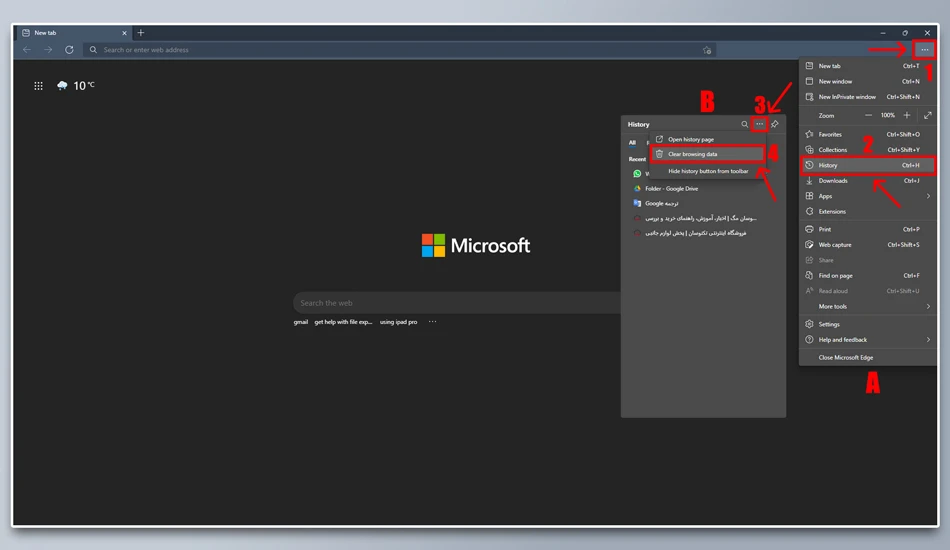Select Hide history button from toolbar
This screenshot has width=950, height=550.
[x=708, y=171]
